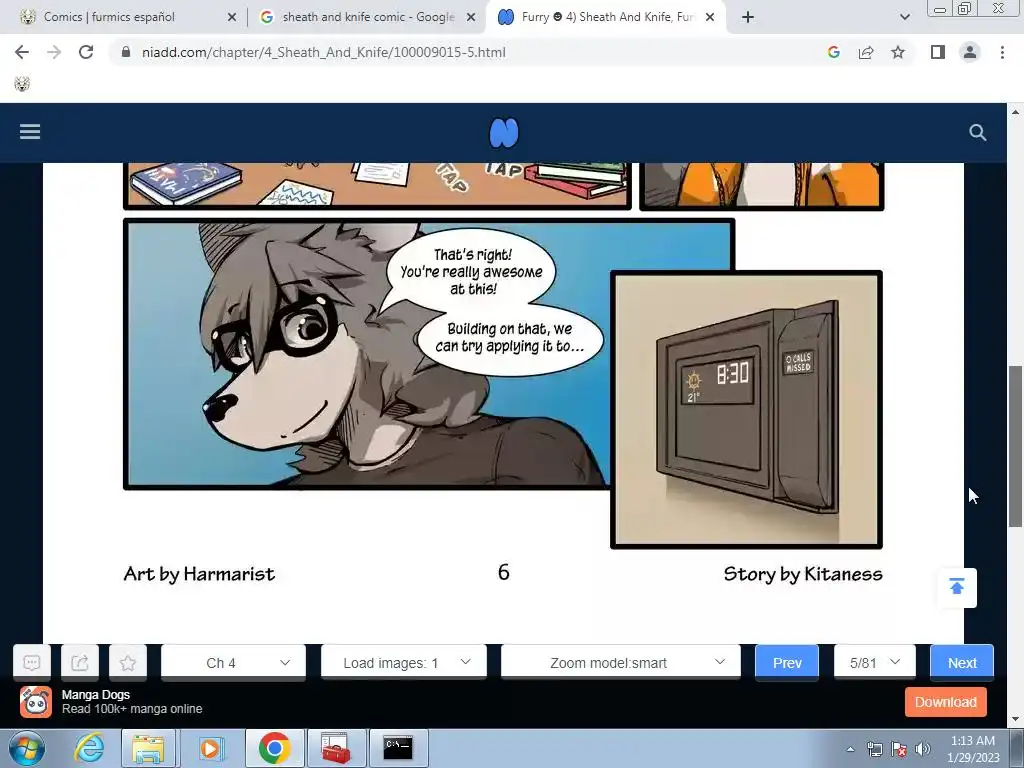Show hidden tray icons arrow
Viewport: 1024px width, 768px height.
pyautogui.click(x=850, y=749)
